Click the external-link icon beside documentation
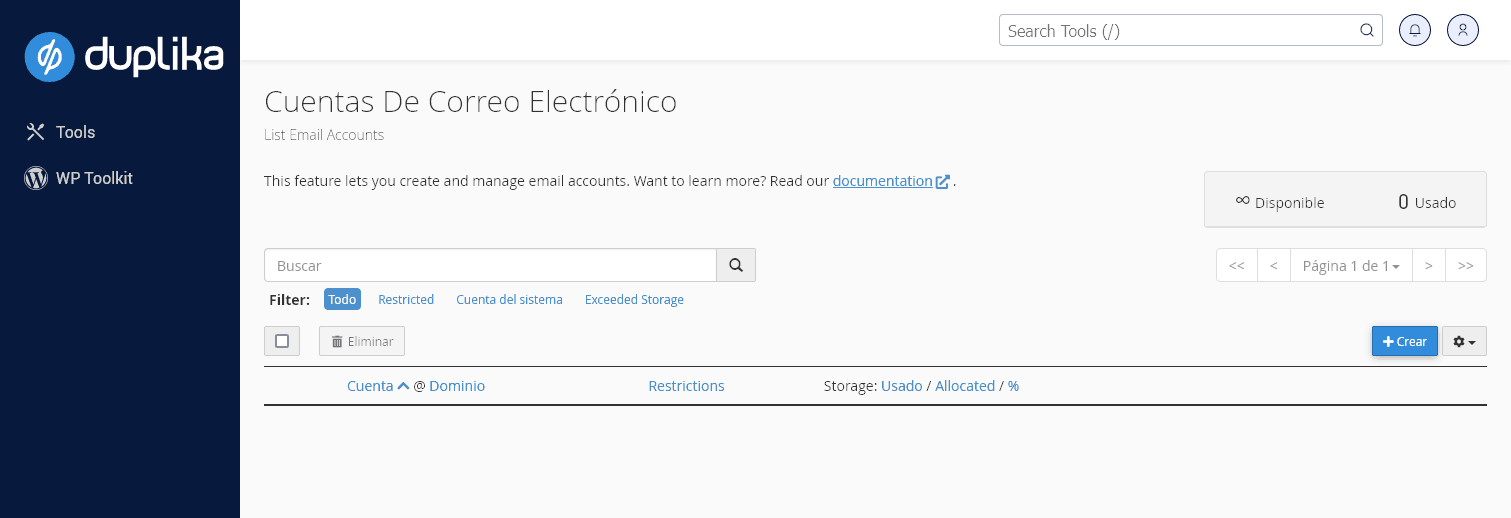The image size is (1511, 518). pyautogui.click(x=942, y=182)
